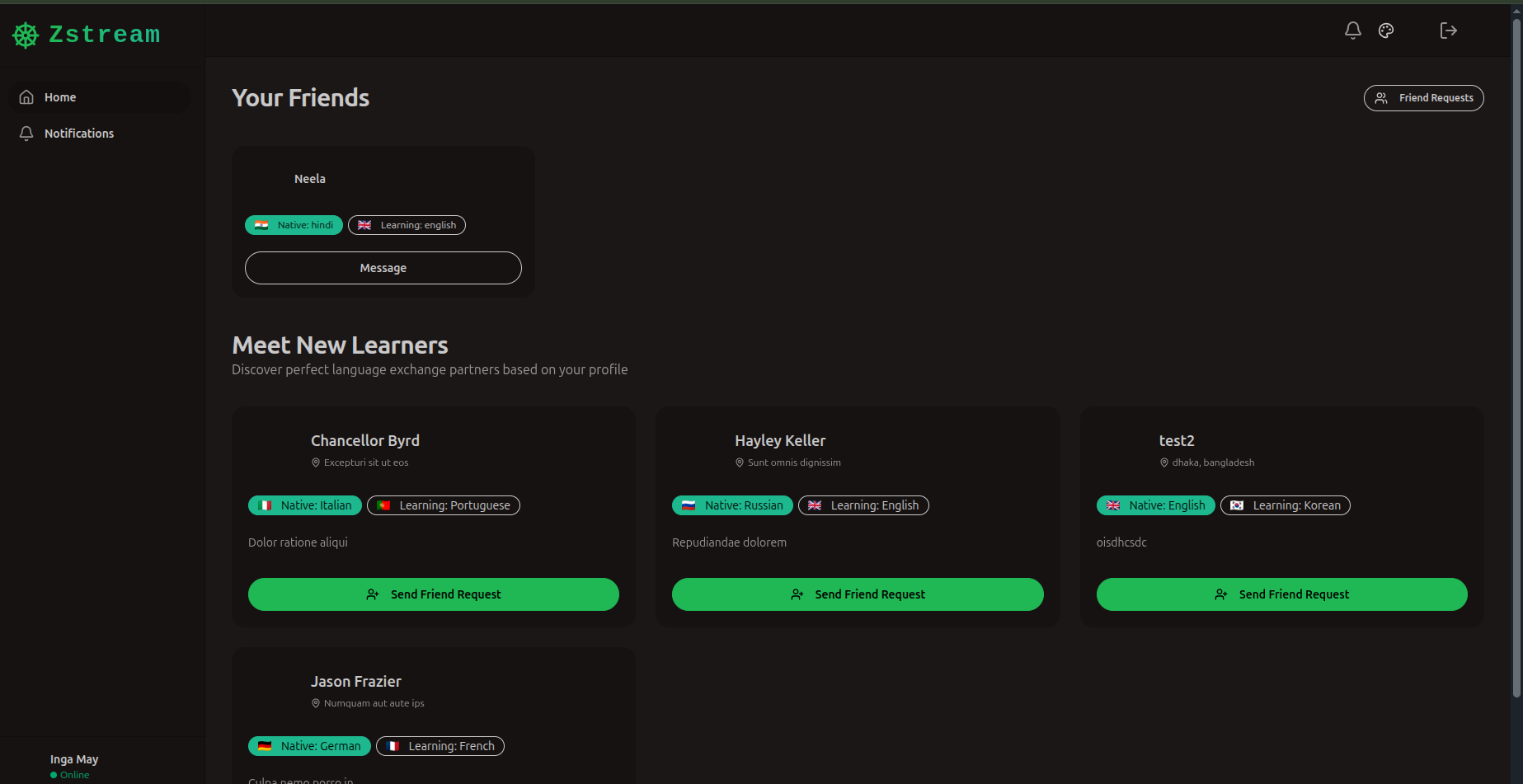Send friend request to Hayley Keller
Screen dimensions: 1523x784
pyautogui.click(x=857, y=594)
